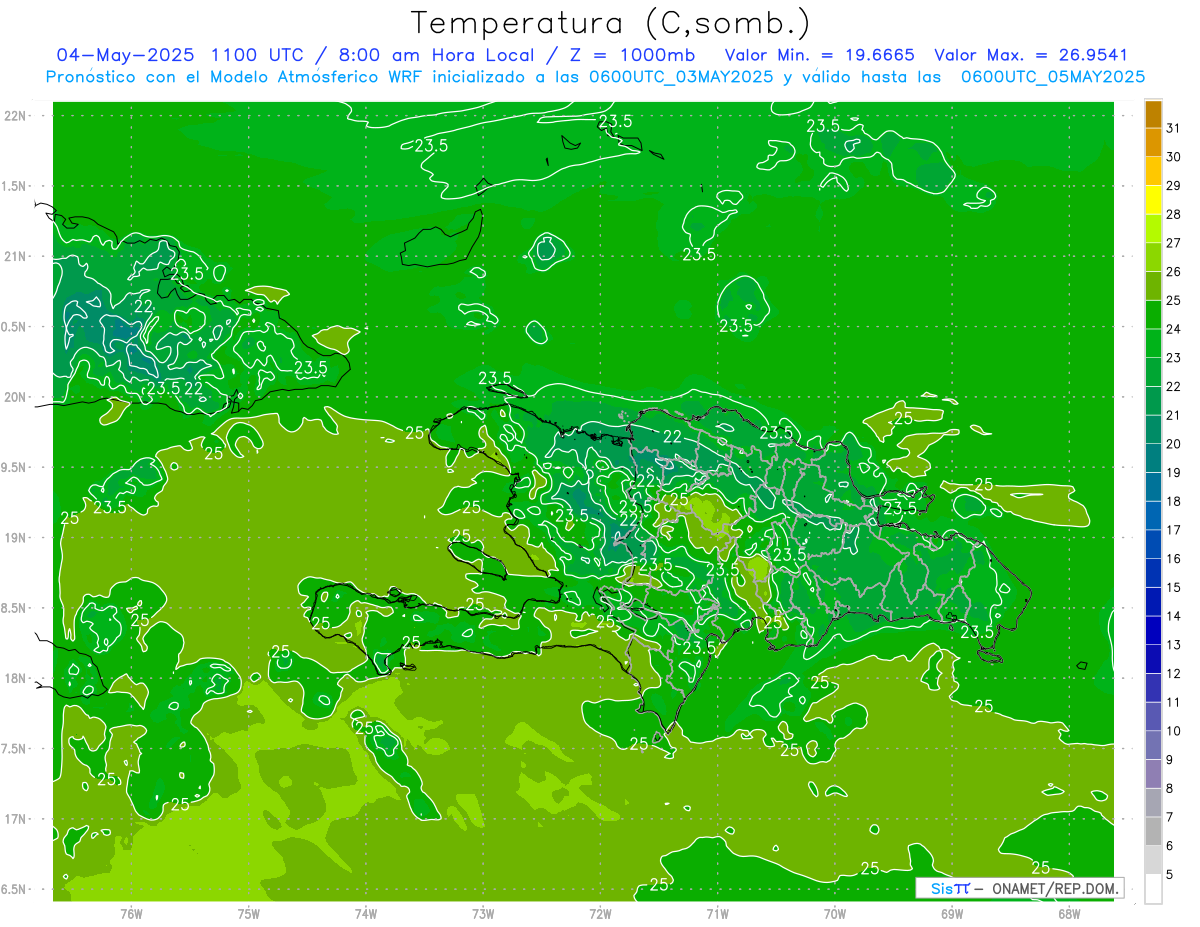
Task: Click the legend swatch between 24 and 25
Action: click(1153, 315)
